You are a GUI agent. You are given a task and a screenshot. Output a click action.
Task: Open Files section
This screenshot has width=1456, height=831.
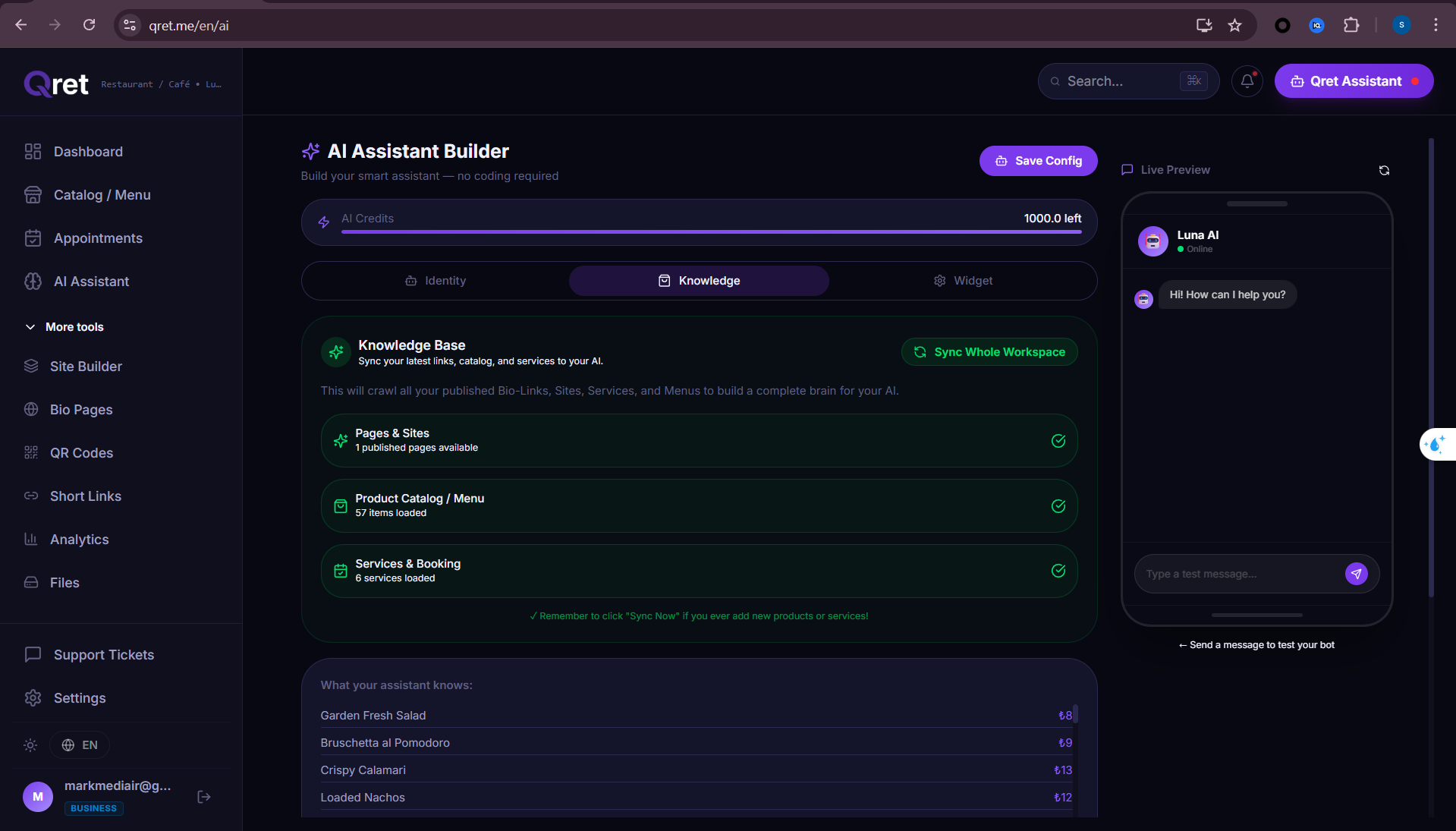click(64, 583)
